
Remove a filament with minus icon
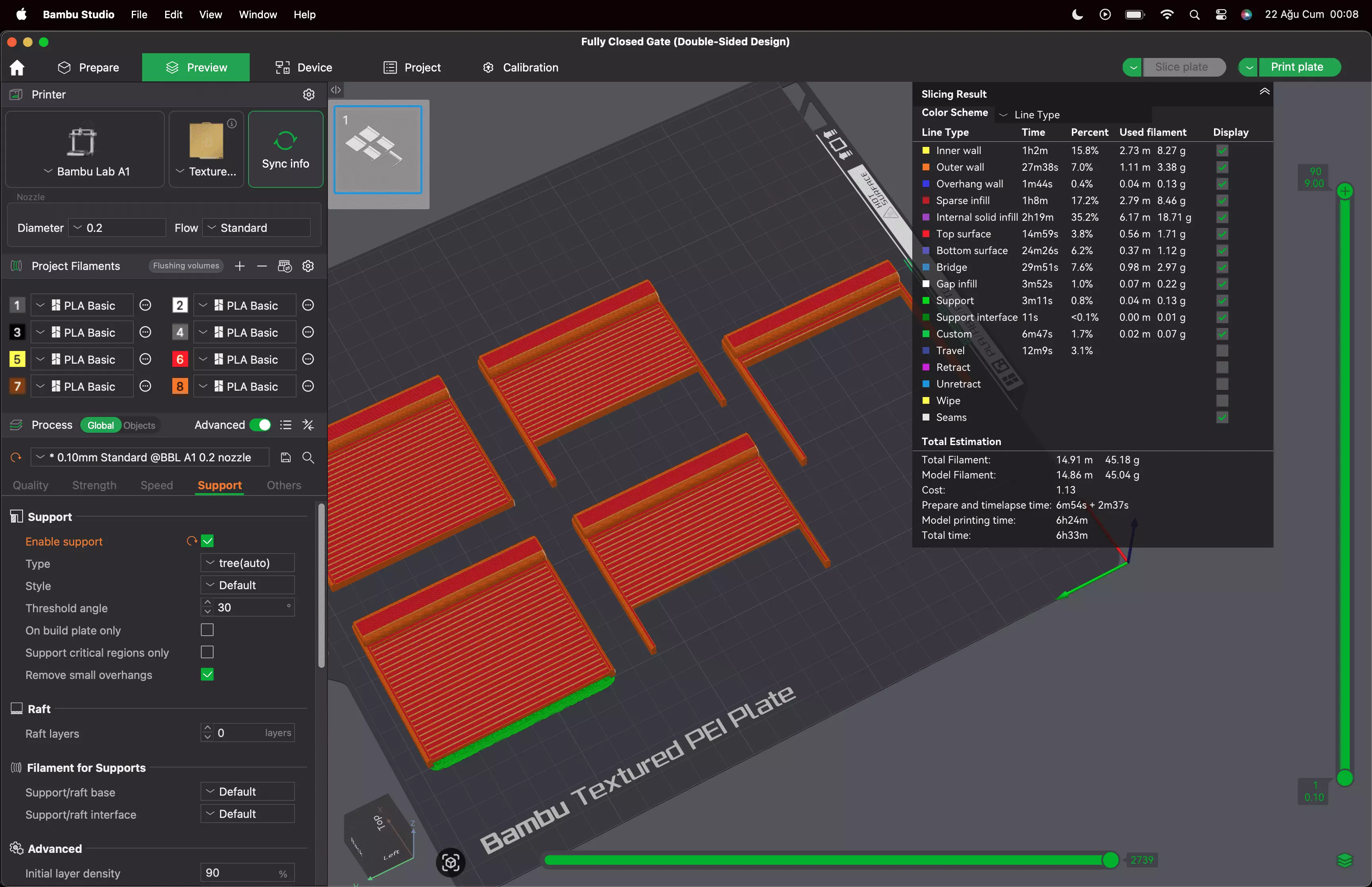tap(262, 266)
